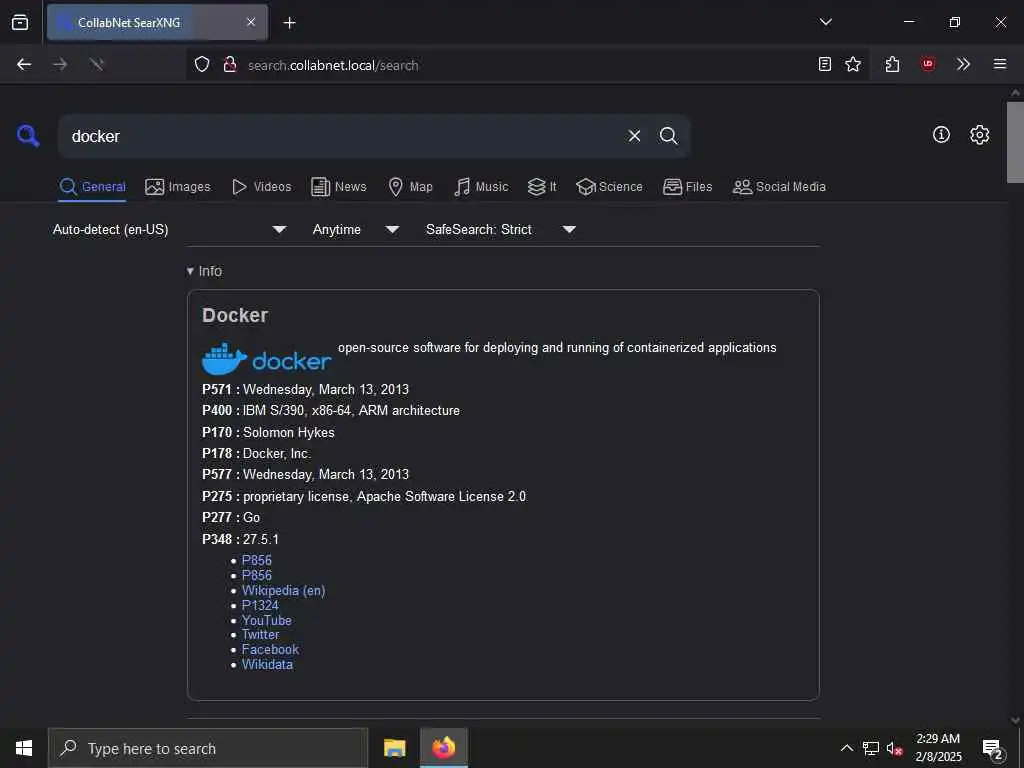Image resolution: width=1024 pixels, height=768 pixels.
Task: Close the CollabNet SearXNG tab
Action: (251, 22)
